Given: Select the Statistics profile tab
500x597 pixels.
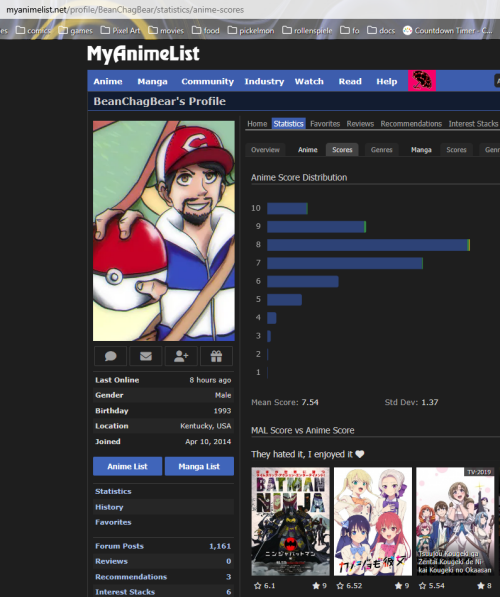Looking at the screenshot, I should (x=288, y=124).
